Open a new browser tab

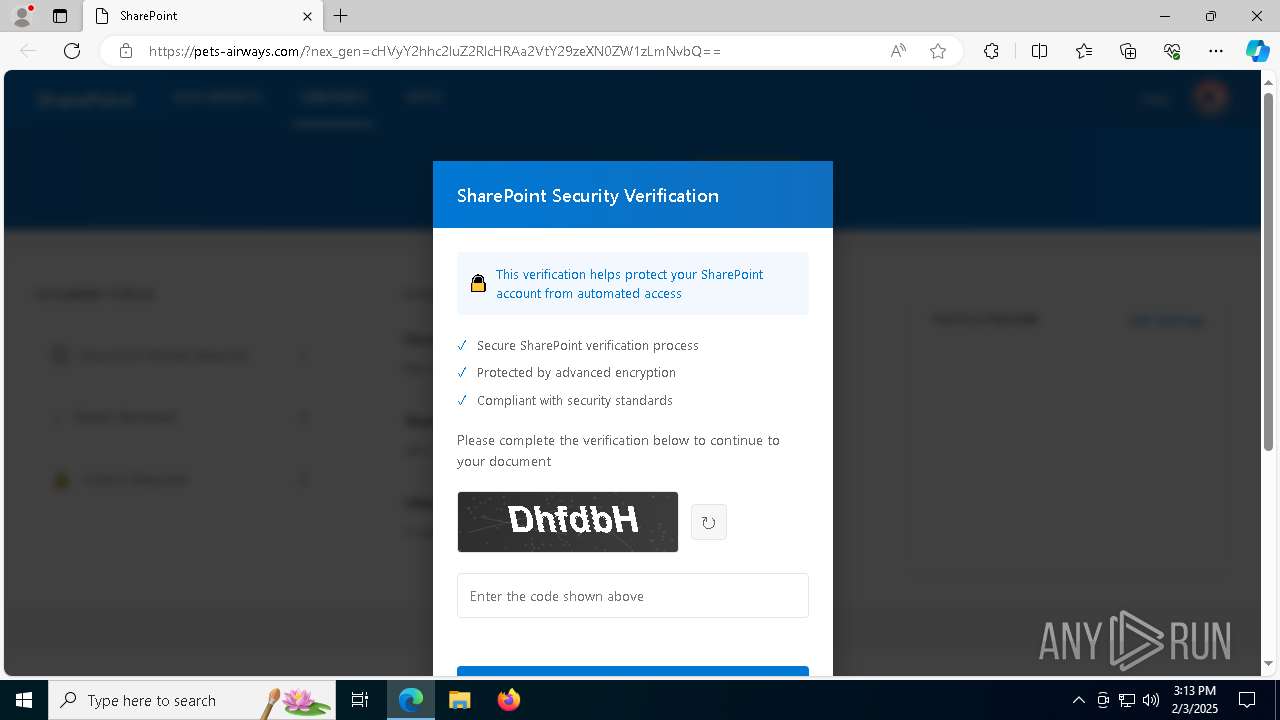pos(341,16)
